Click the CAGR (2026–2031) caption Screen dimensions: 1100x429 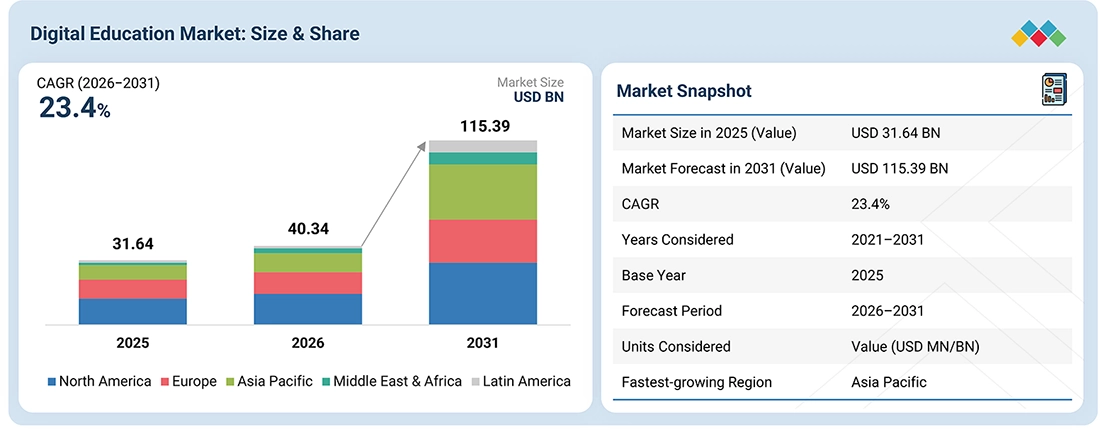(x=98, y=84)
